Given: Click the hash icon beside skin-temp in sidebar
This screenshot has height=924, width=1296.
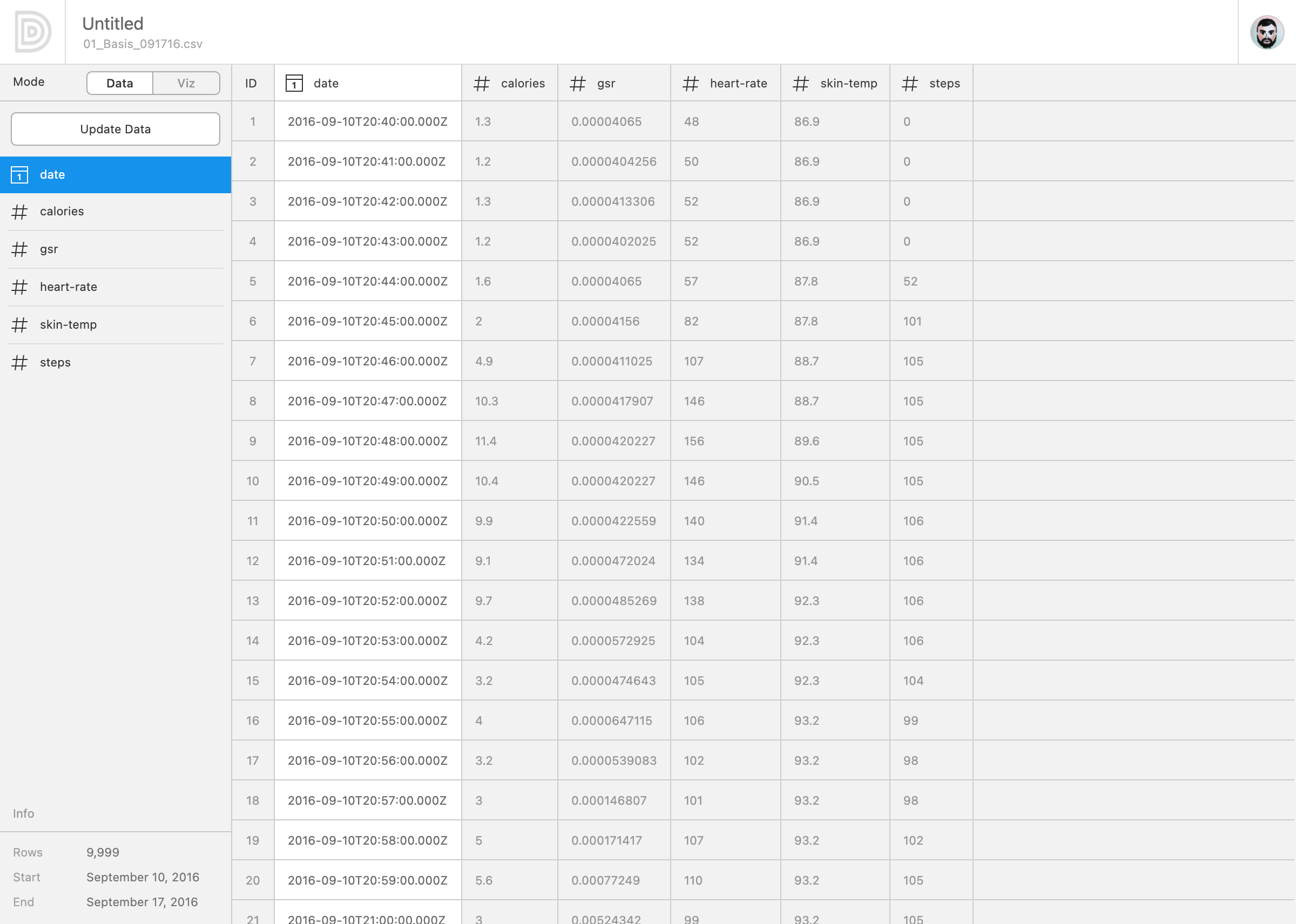Looking at the screenshot, I should pyautogui.click(x=19, y=325).
